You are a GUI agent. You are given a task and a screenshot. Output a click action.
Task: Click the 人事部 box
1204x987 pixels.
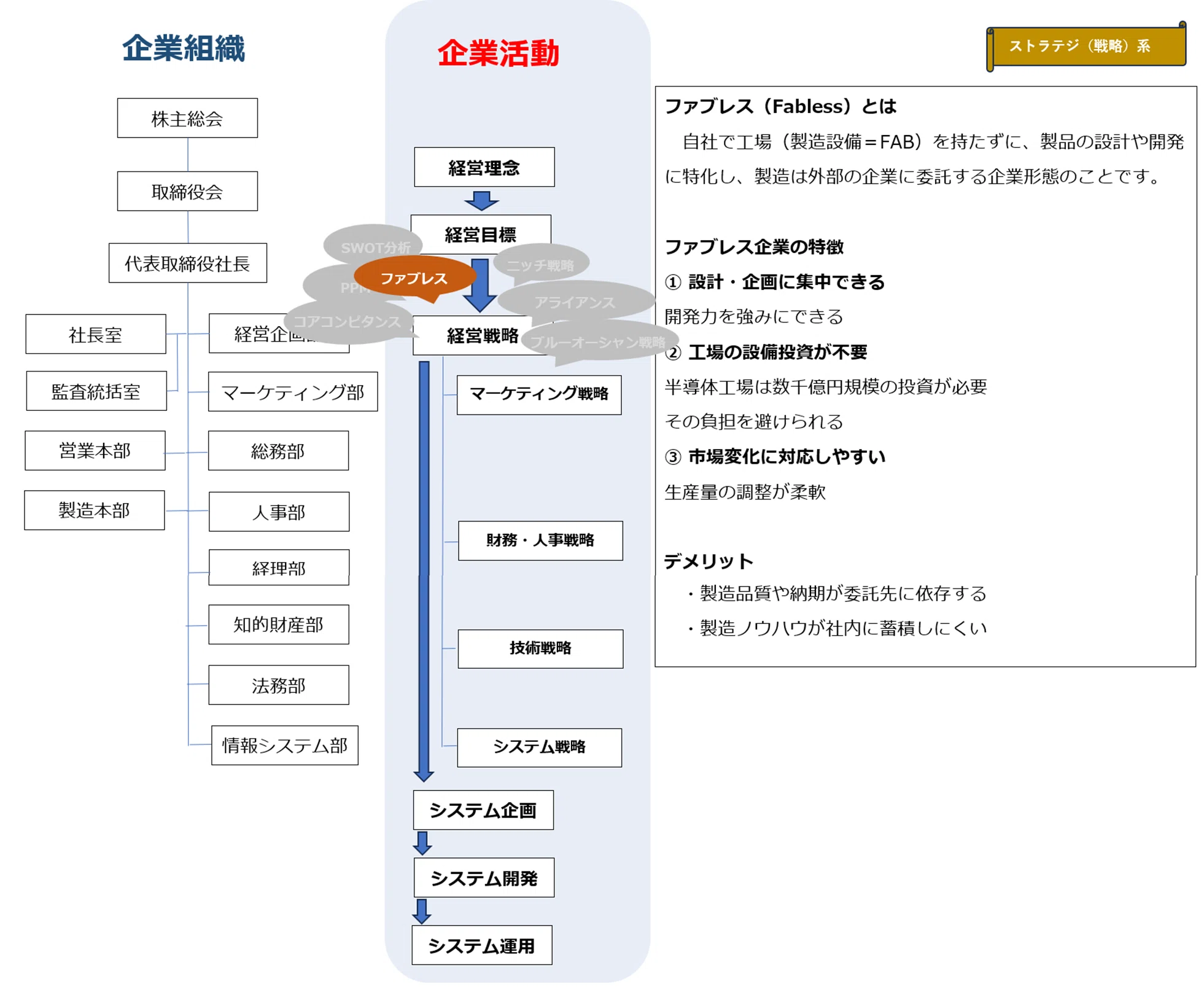click(x=279, y=511)
